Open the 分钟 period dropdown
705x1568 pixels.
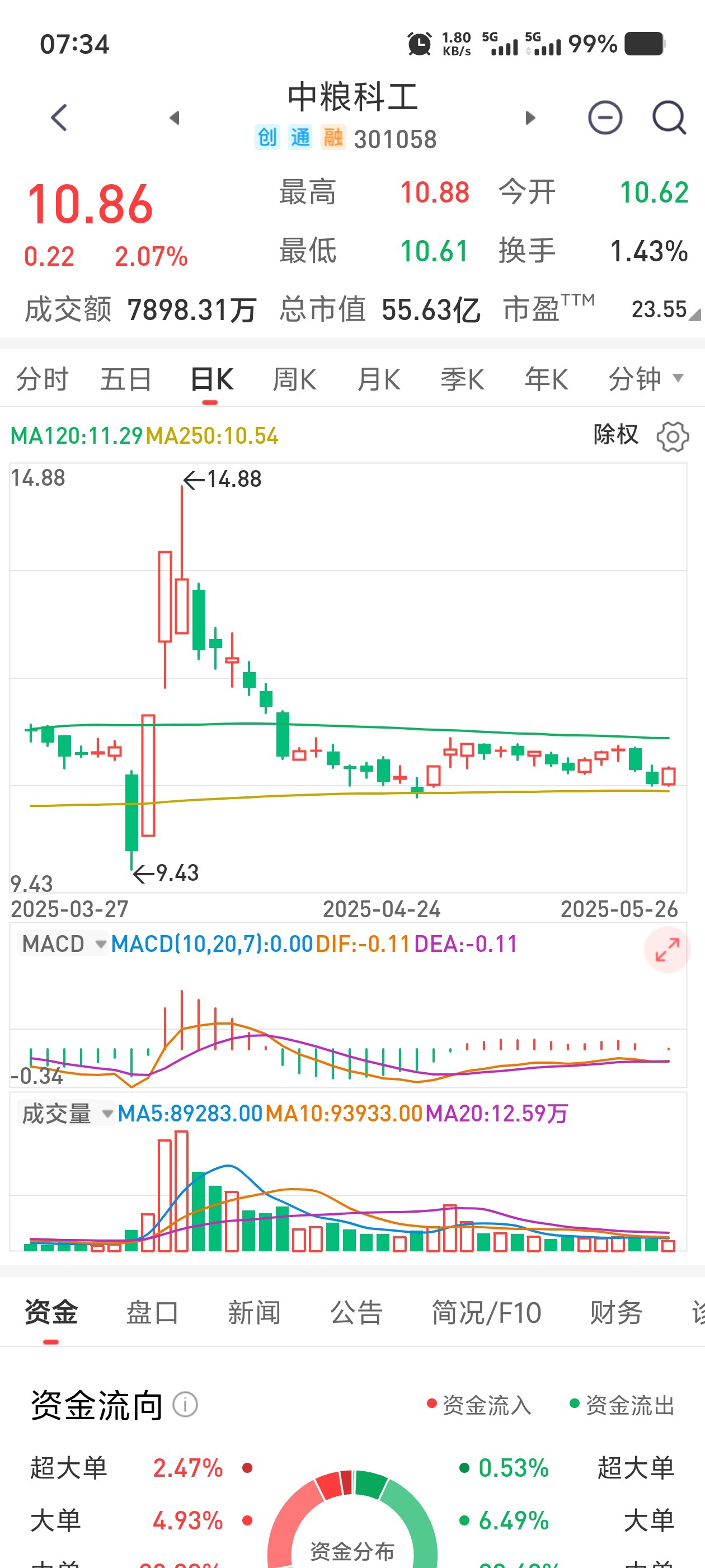(647, 379)
